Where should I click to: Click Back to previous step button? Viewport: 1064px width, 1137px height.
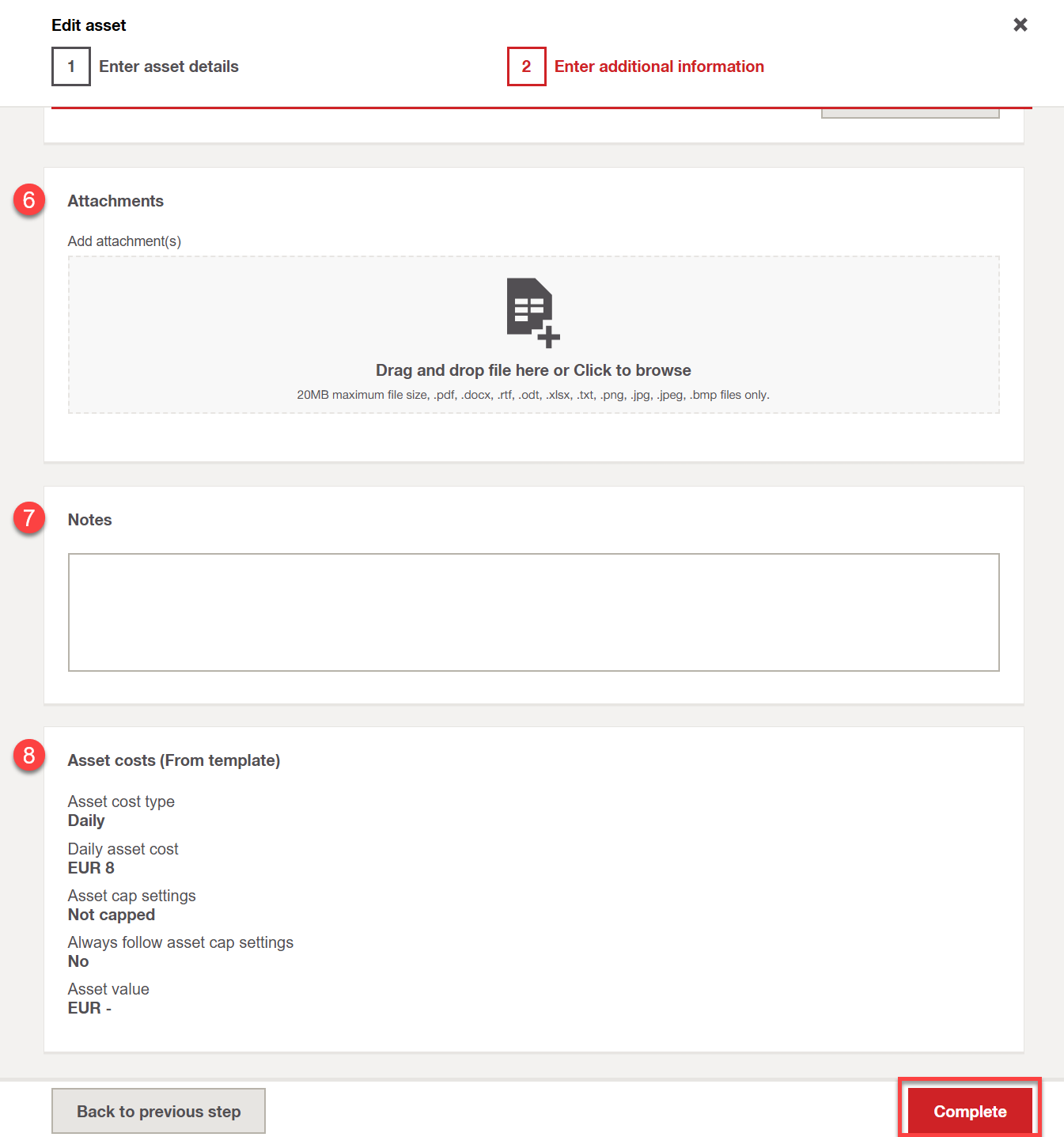[x=158, y=1111]
